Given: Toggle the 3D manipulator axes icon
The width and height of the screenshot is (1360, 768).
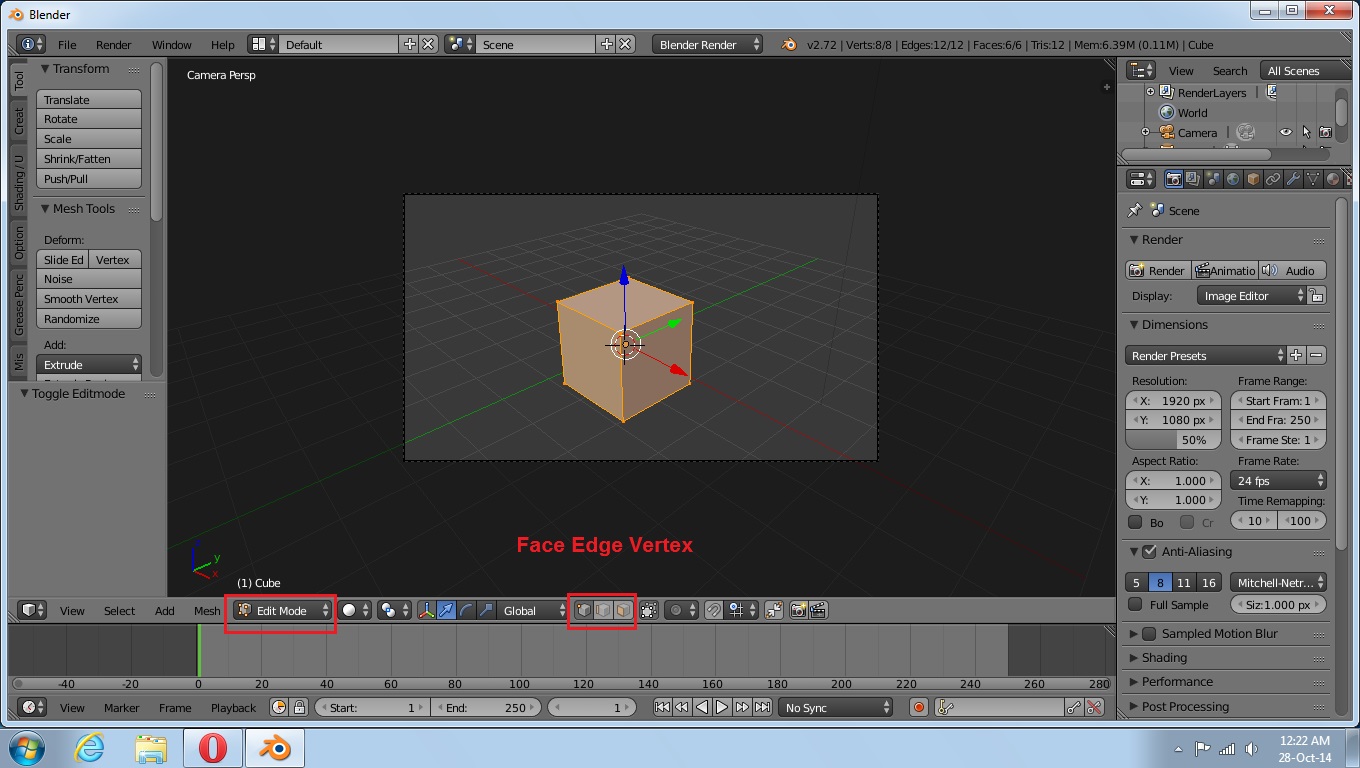Looking at the screenshot, I should [x=427, y=610].
